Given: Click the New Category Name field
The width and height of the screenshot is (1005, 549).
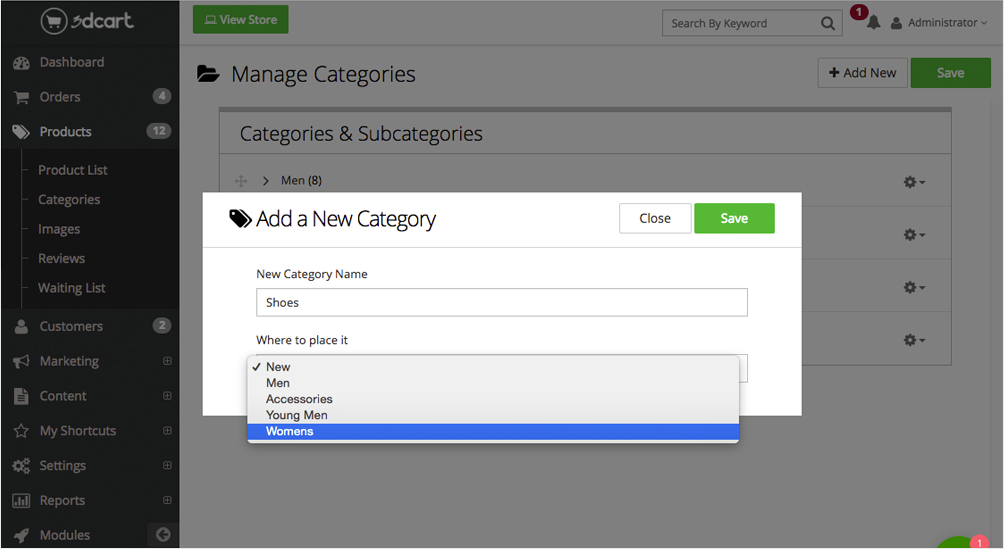Looking at the screenshot, I should [x=501, y=302].
